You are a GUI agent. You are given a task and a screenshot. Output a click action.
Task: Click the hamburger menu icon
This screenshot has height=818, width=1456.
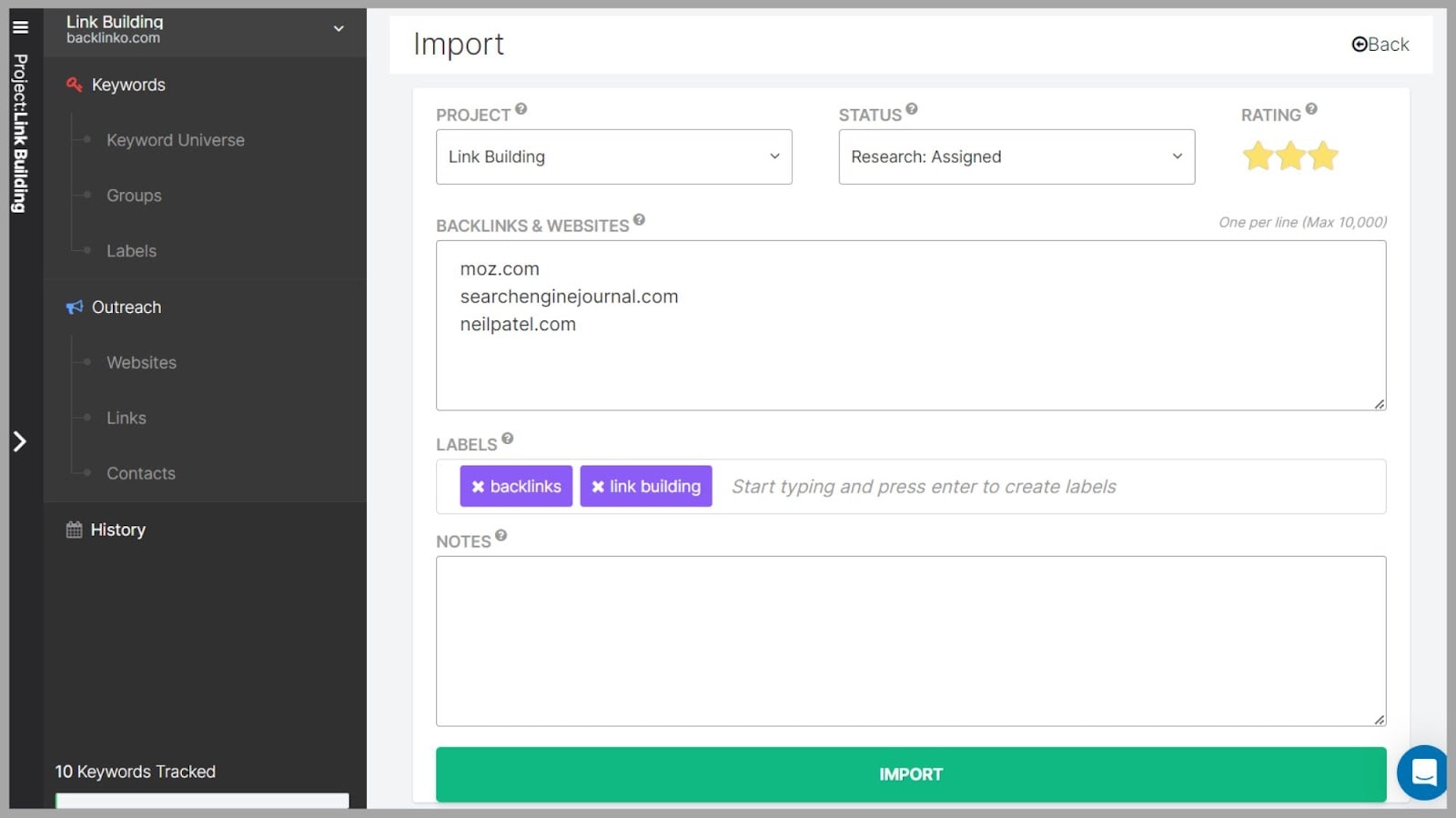point(20,27)
